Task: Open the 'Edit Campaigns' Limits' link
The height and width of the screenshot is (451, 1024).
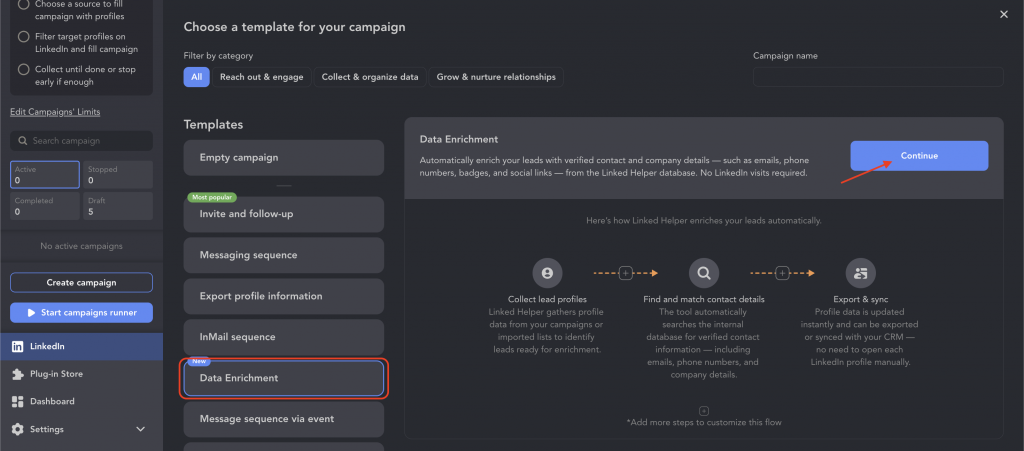Action: tap(56, 112)
